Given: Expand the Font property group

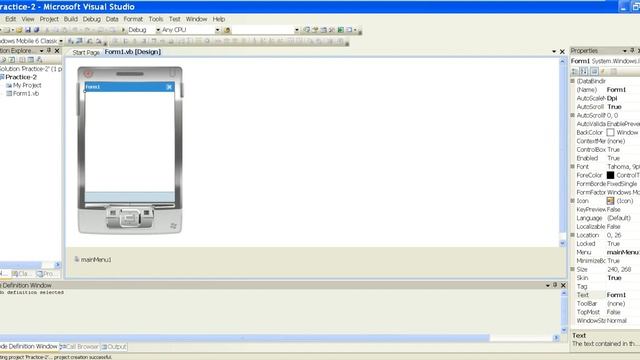Looking at the screenshot, I should point(572,167).
